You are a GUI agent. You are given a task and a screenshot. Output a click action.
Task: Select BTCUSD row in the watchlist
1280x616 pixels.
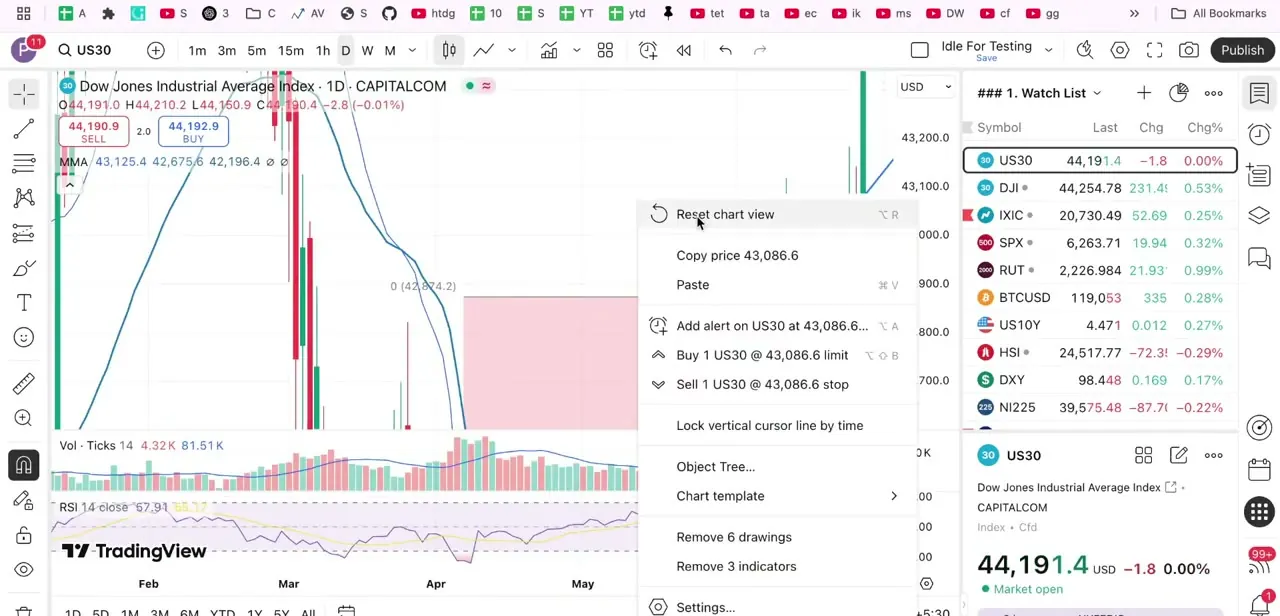click(x=1100, y=298)
